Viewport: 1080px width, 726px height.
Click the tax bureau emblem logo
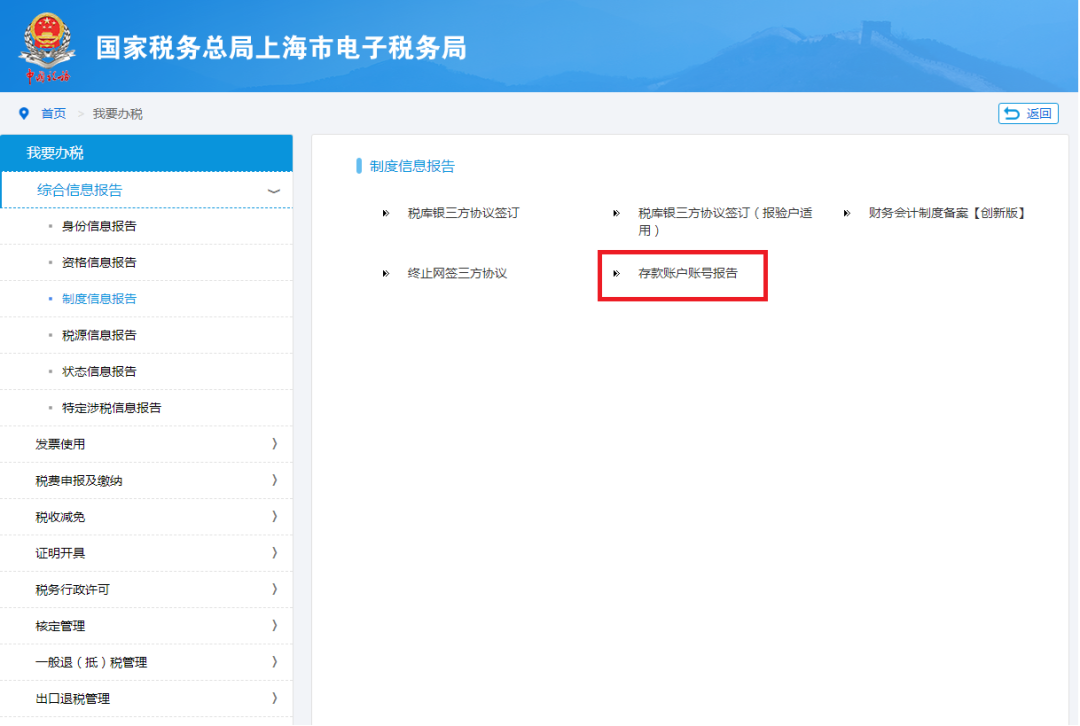pos(46,47)
